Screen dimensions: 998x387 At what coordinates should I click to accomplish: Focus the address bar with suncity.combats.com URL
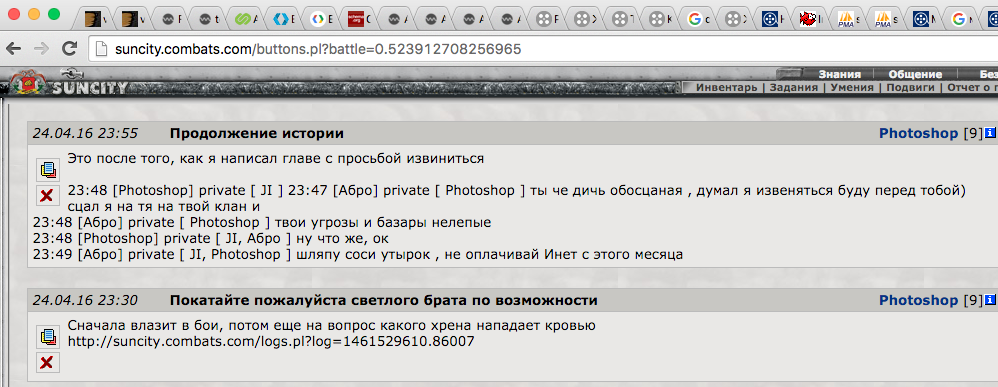pos(542,48)
